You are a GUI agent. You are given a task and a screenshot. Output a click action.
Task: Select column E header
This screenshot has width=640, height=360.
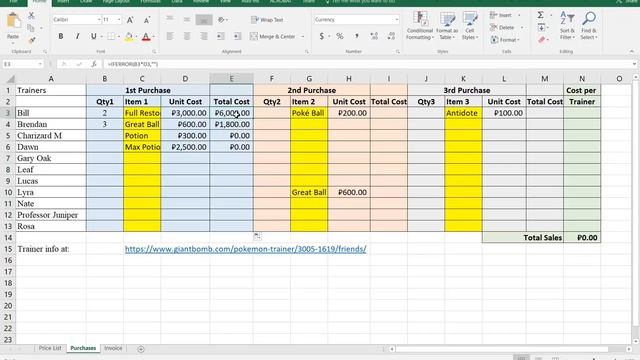231,79
